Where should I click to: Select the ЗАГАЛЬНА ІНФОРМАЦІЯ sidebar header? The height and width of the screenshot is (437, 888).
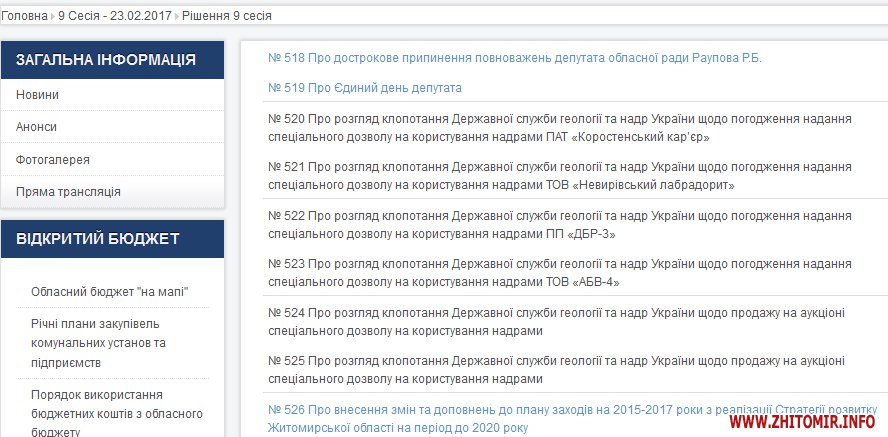(105, 60)
